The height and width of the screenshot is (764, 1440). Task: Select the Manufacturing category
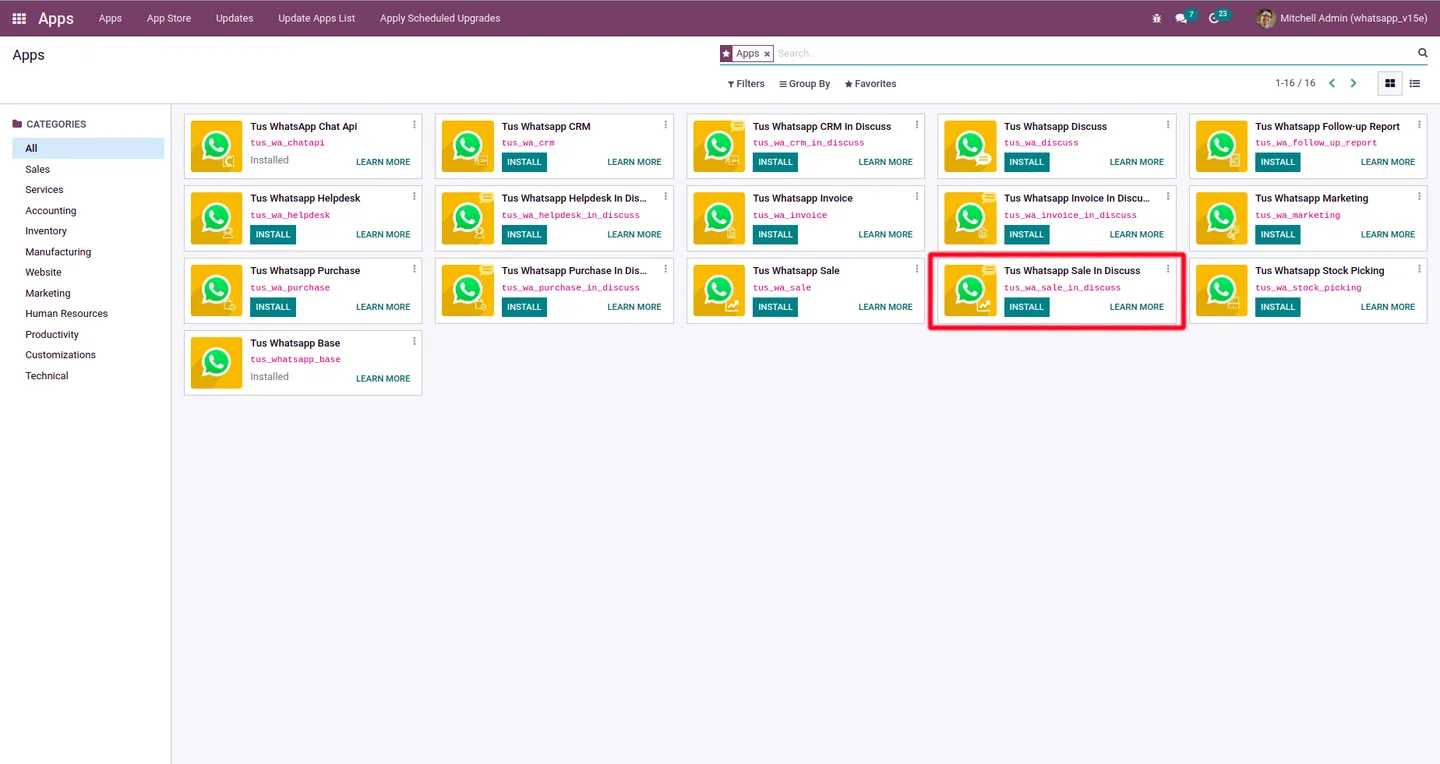click(x=88, y=252)
